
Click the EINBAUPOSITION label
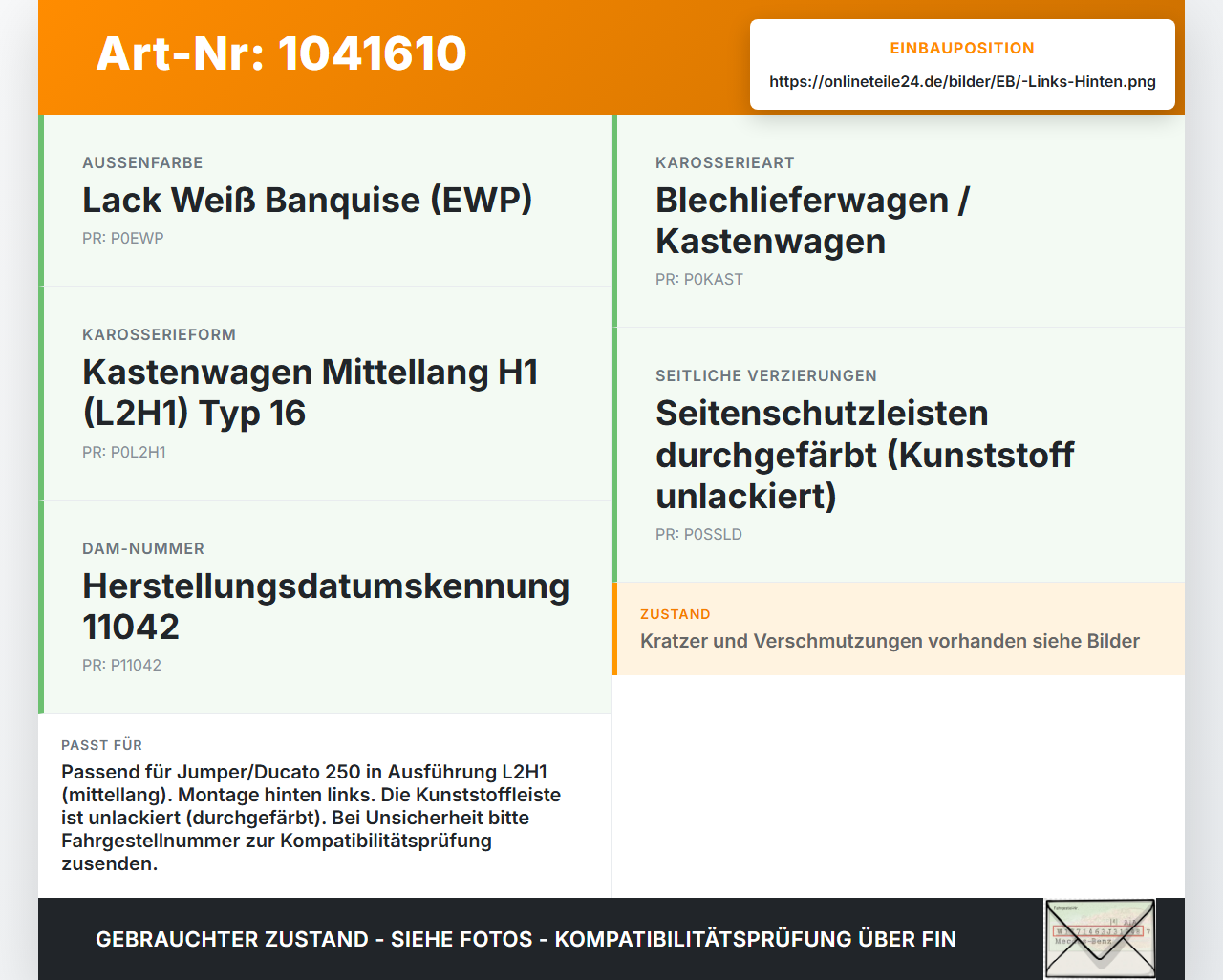pyautogui.click(x=962, y=48)
